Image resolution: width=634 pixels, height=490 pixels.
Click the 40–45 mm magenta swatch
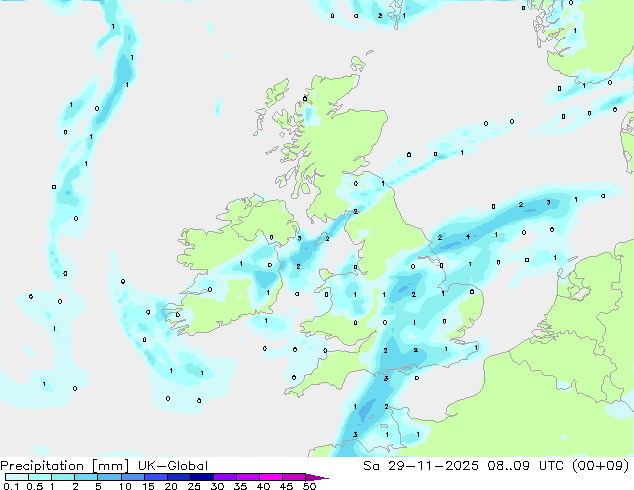click(271, 477)
